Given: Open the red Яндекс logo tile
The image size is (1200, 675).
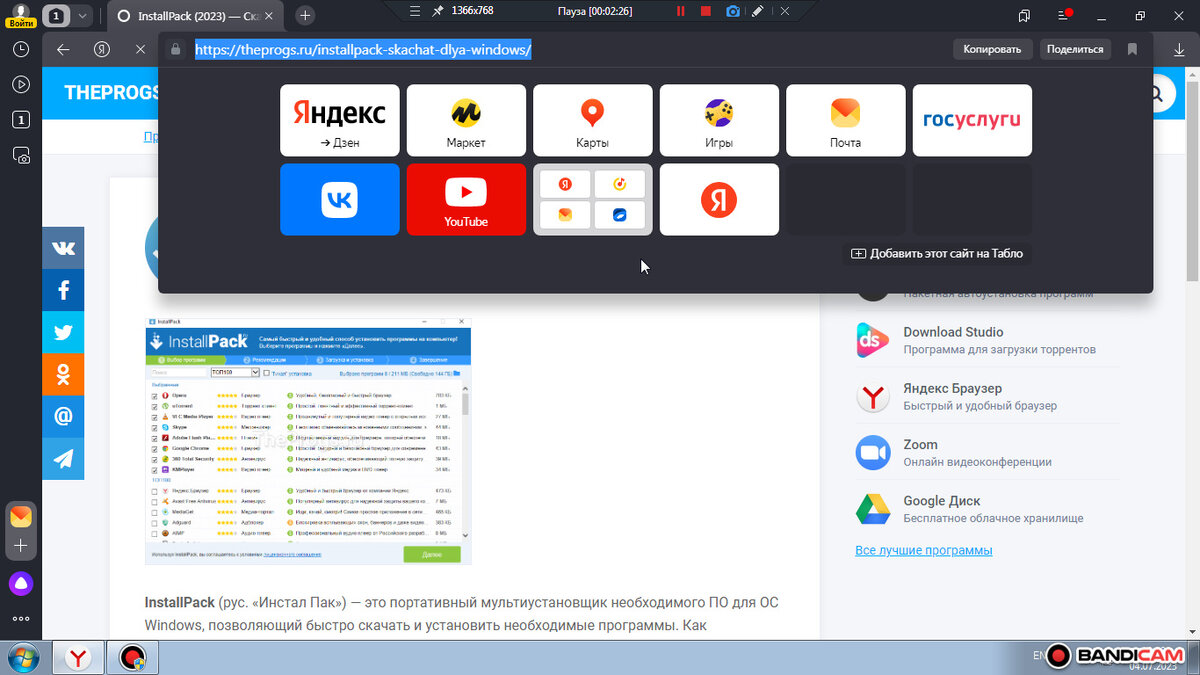Looking at the screenshot, I should coord(719,200).
